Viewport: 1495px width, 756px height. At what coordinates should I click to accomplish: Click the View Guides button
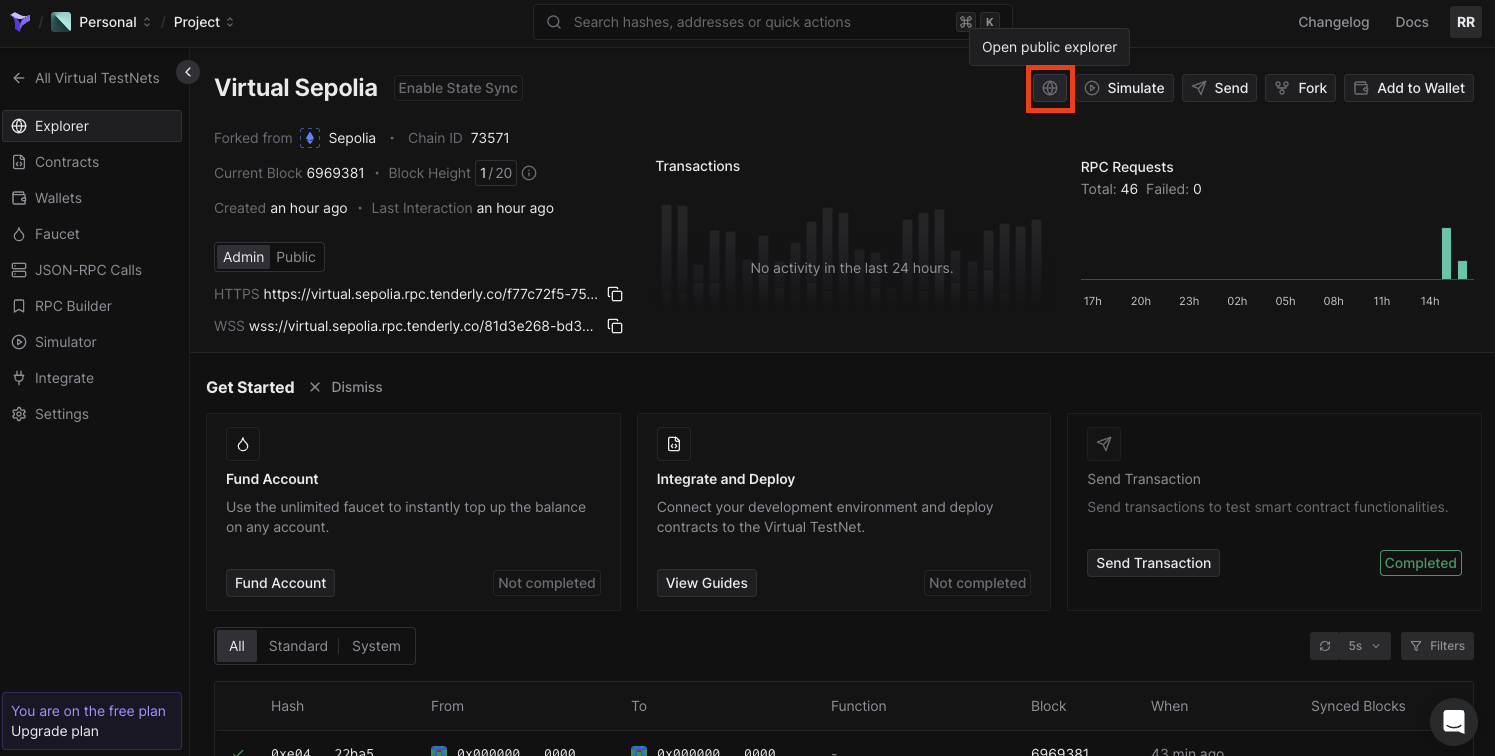click(x=707, y=583)
